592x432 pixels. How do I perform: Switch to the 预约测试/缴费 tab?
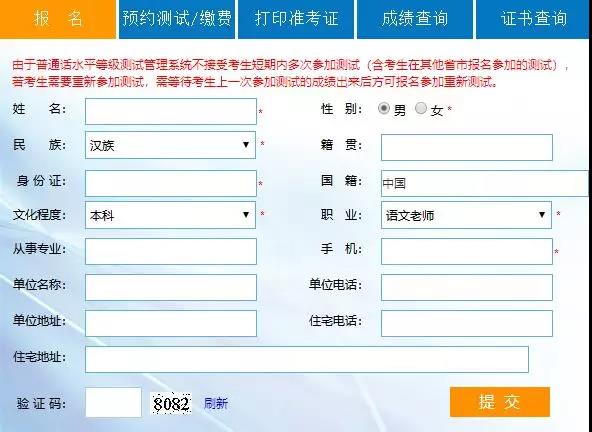(177, 19)
